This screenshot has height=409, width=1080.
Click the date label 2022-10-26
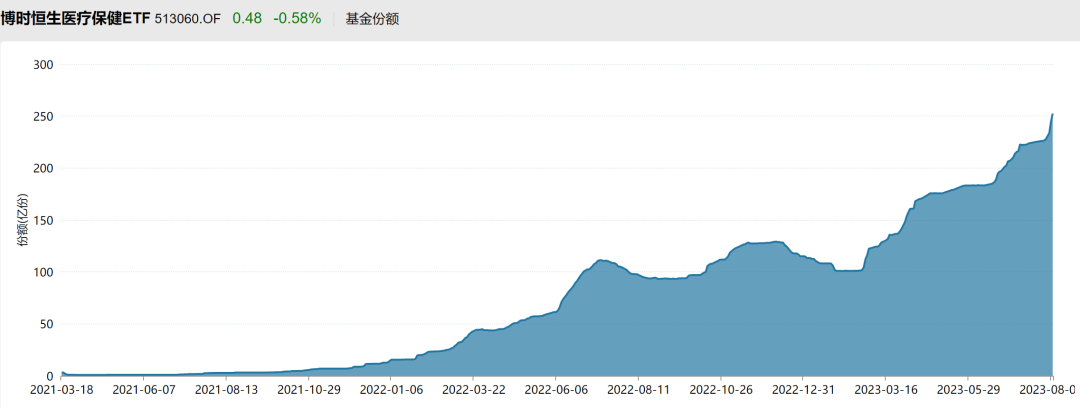[720, 390]
